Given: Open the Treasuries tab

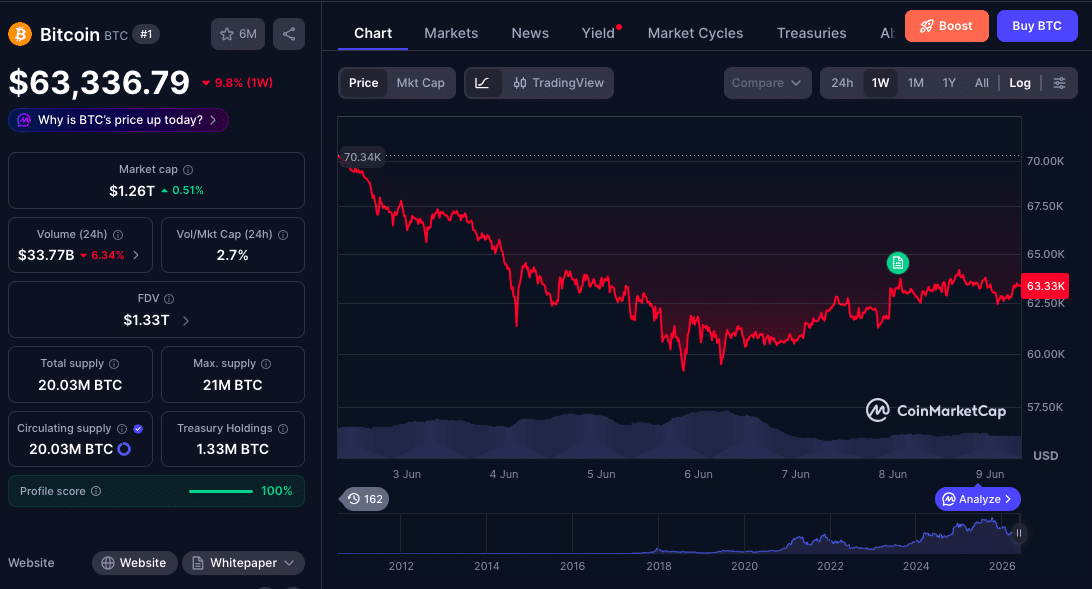Looking at the screenshot, I should [811, 33].
